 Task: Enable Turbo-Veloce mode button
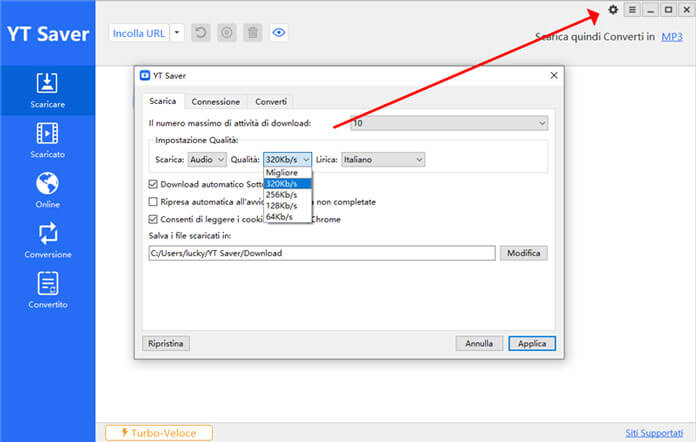tap(159, 433)
